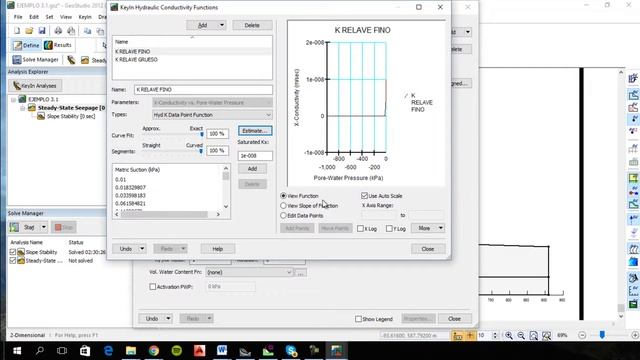Select View Function radio button
The image size is (640, 360).
tap(283, 196)
